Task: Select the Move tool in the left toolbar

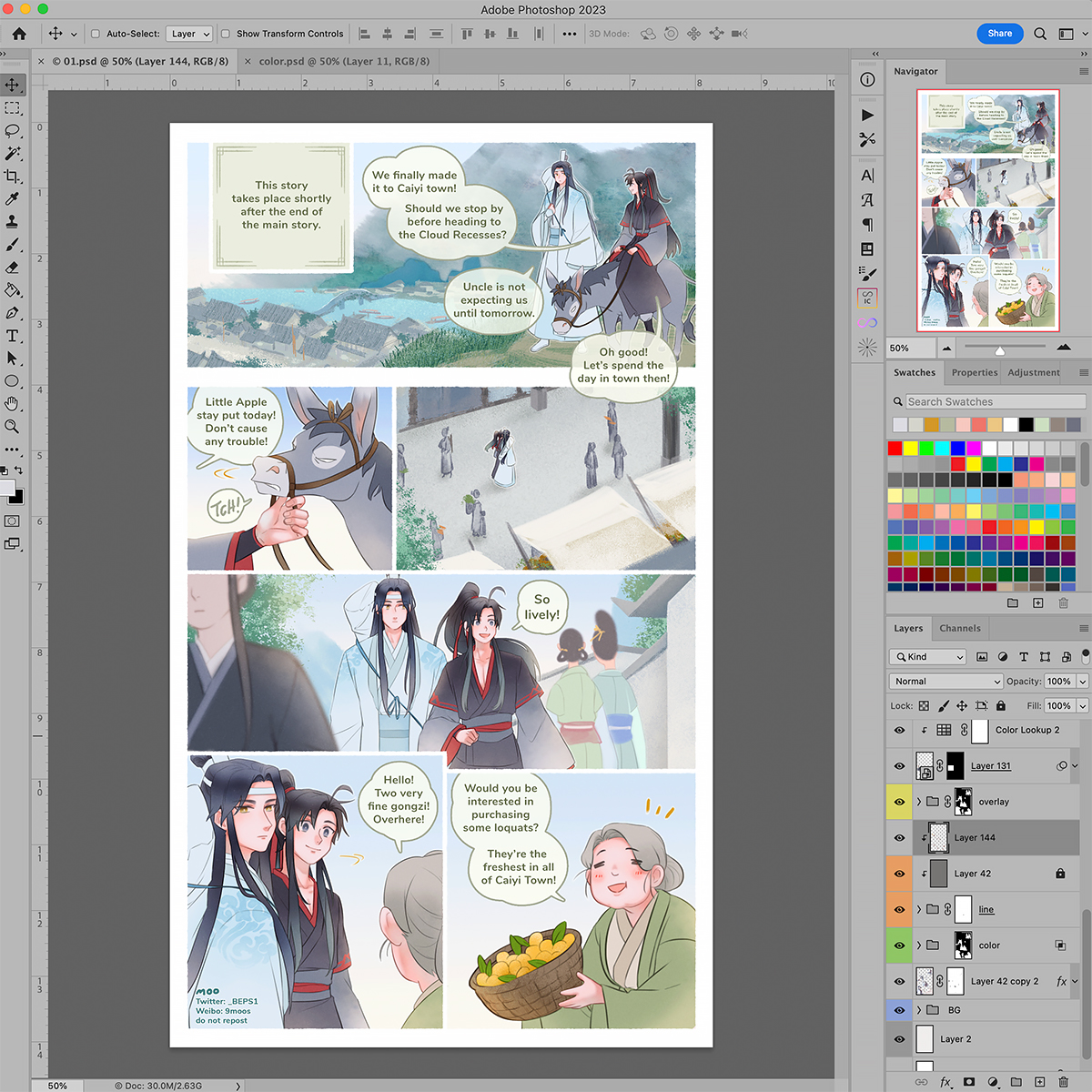Action: click(x=12, y=85)
